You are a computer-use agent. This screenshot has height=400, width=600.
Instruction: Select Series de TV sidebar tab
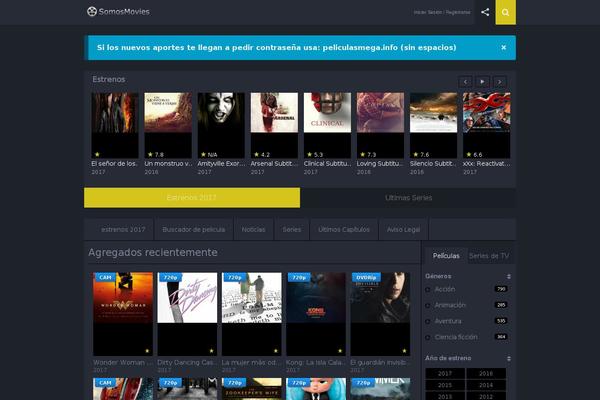click(x=489, y=256)
